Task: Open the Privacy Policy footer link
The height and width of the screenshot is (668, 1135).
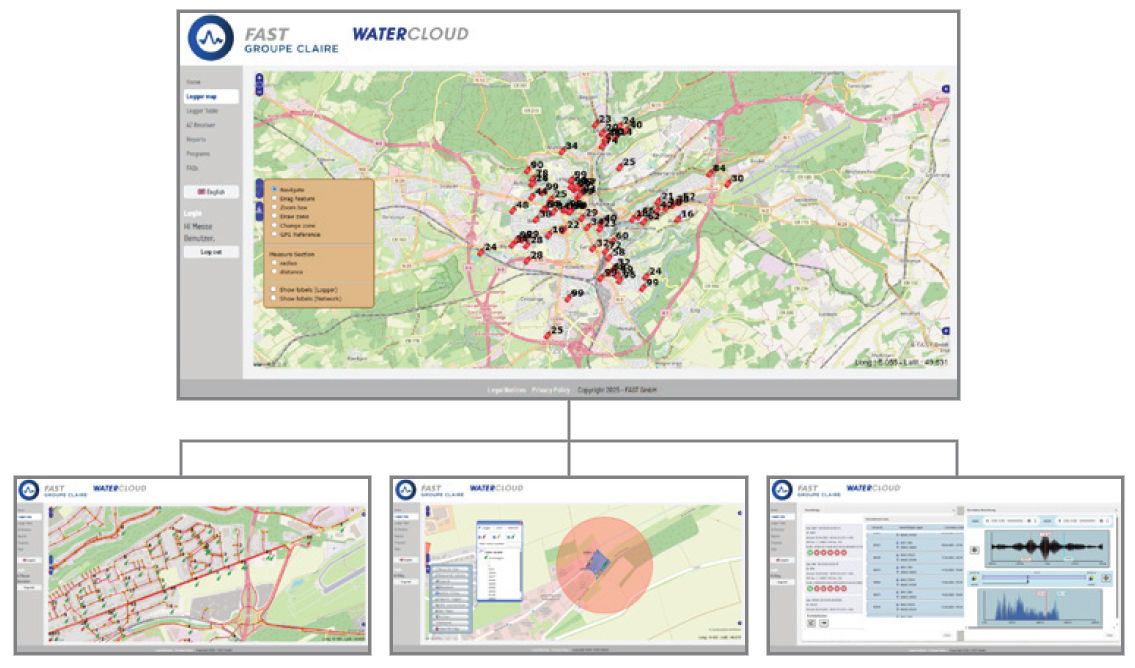Action: pos(551,390)
